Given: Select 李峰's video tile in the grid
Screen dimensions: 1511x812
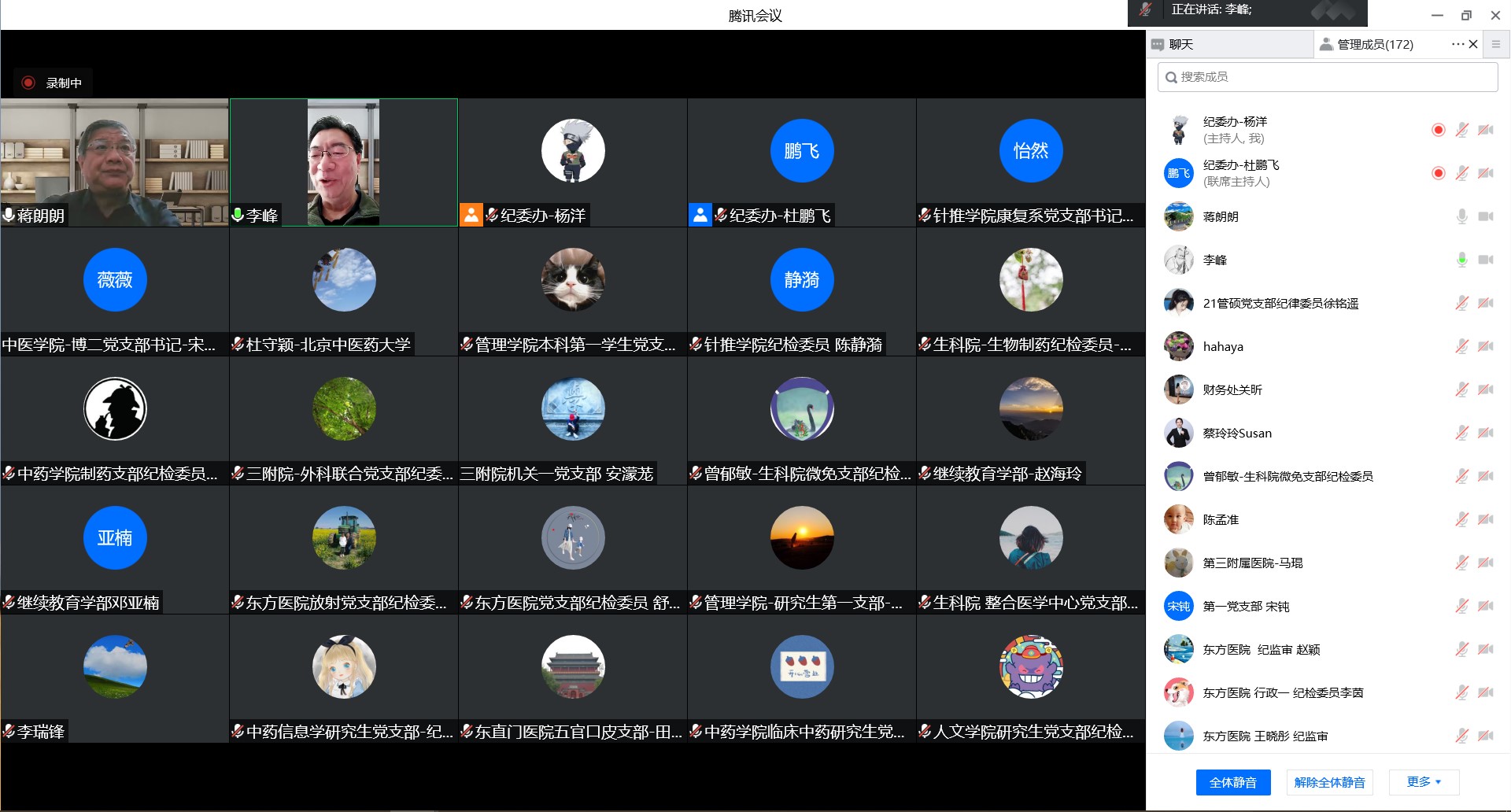Looking at the screenshot, I should [343, 162].
